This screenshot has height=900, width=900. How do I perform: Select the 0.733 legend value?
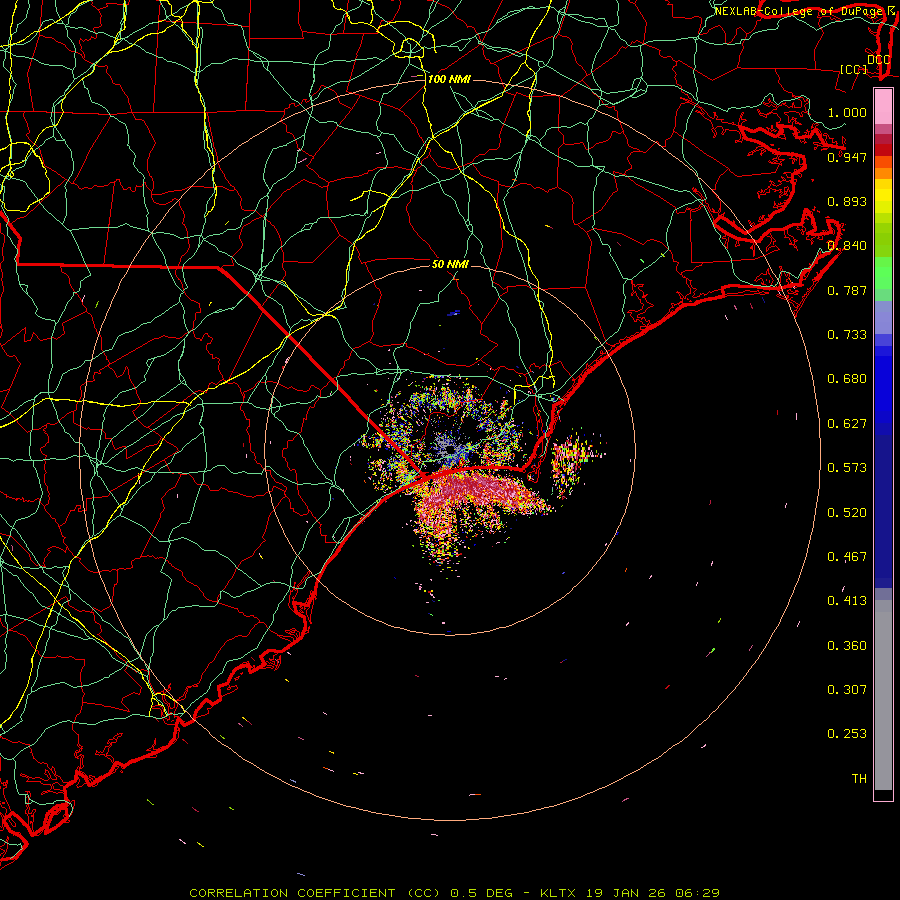coord(847,335)
